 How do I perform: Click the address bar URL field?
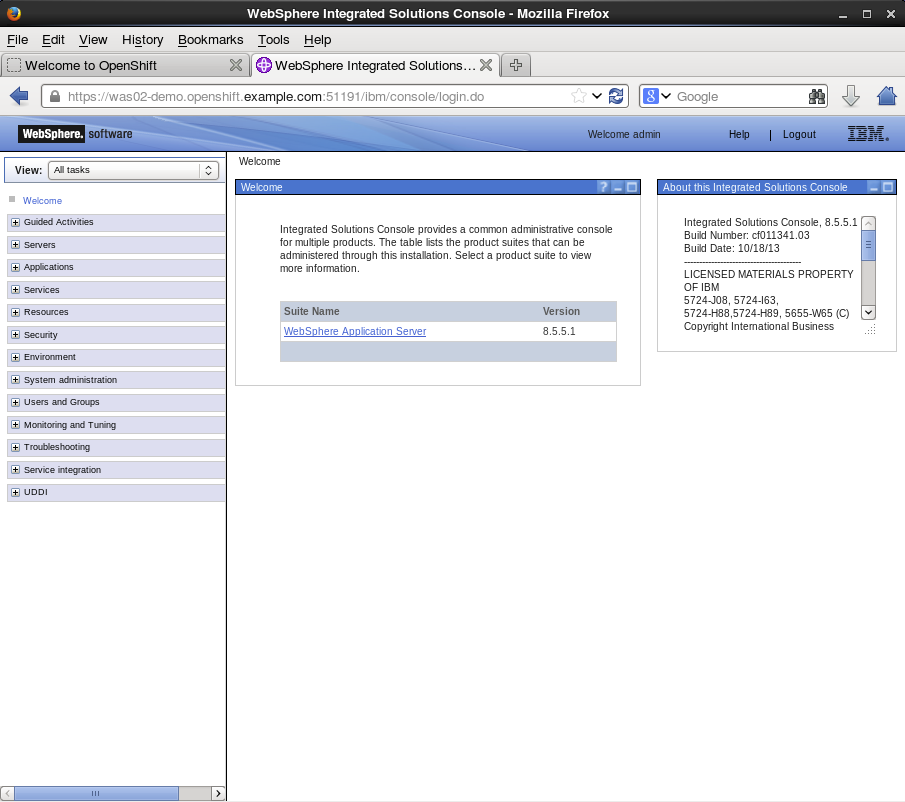point(317,96)
